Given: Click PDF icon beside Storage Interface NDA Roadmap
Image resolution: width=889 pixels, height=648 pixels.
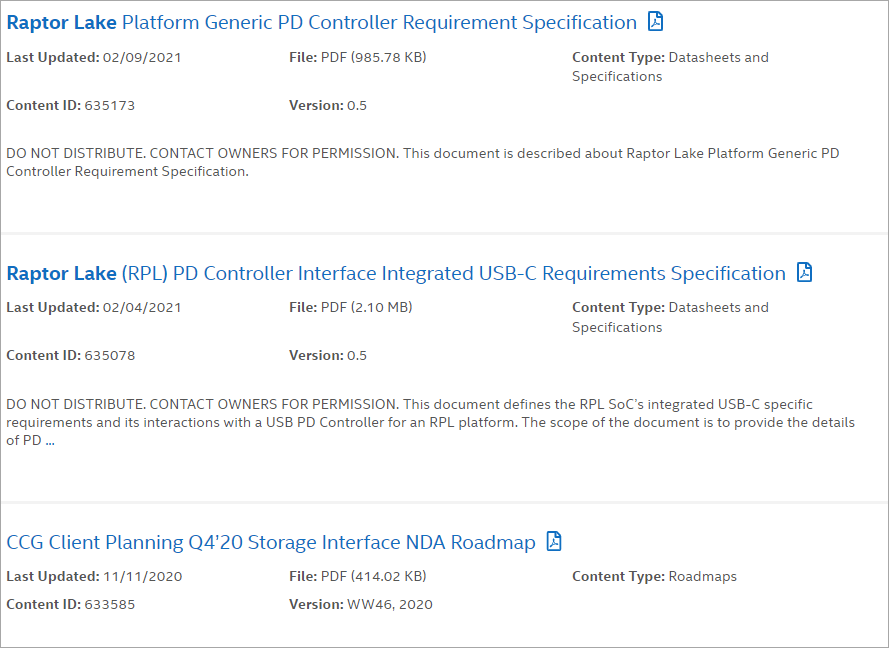Looking at the screenshot, I should coord(554,541).
